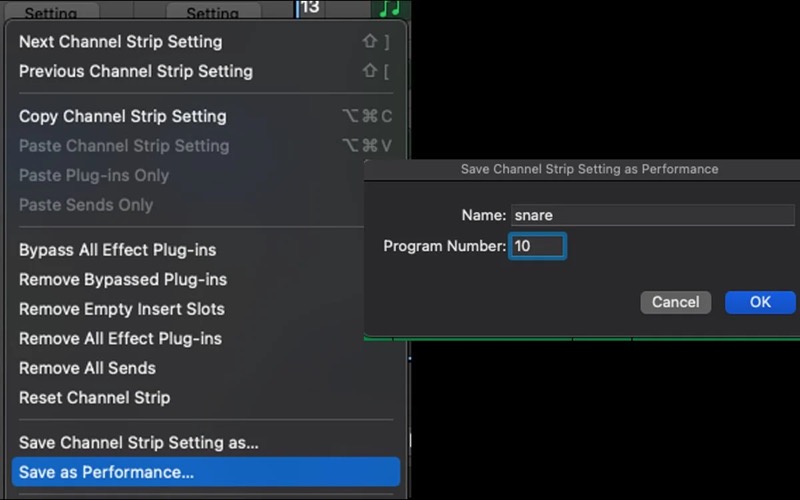Click the green music notes icon
The image size is (800, 500).
tap(389, 9)
